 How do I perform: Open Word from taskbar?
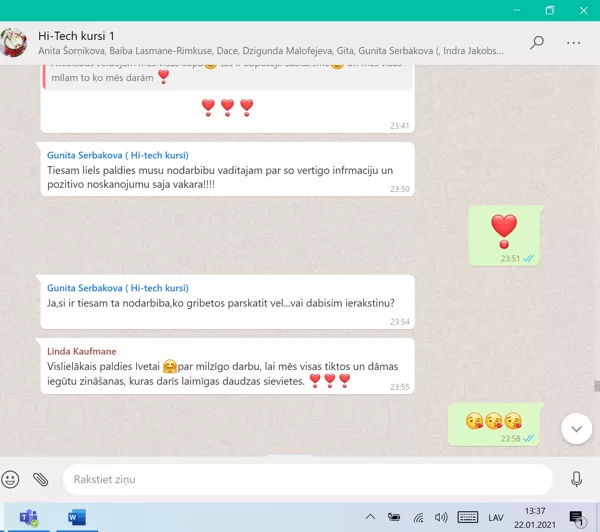pos(77,517)
